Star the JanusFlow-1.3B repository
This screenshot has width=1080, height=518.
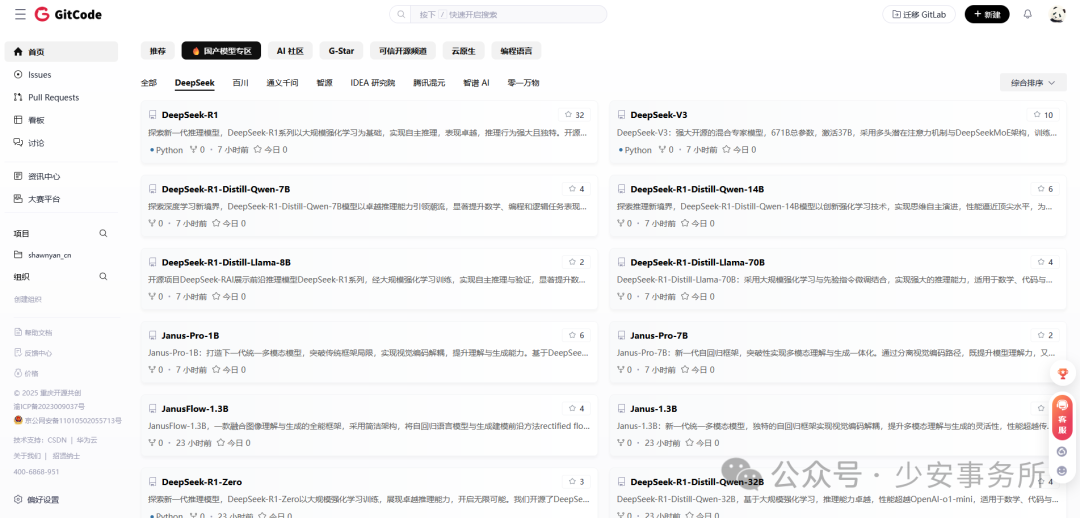click(577, 408)
